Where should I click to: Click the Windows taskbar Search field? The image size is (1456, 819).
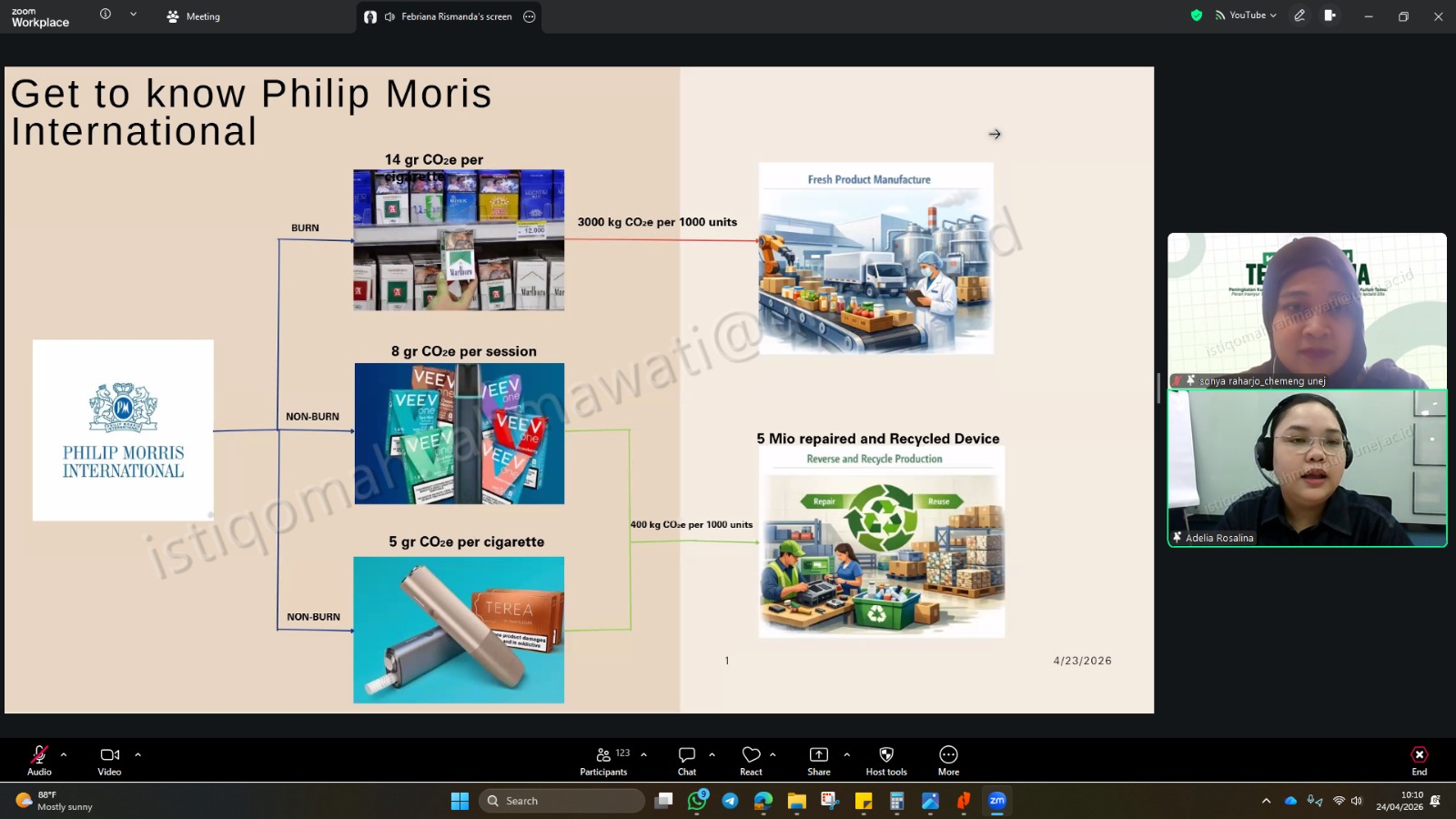(561, 801)
